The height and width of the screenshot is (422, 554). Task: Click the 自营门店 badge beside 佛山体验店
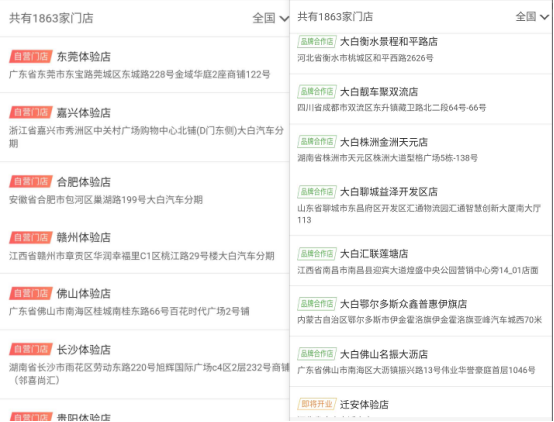(x=31, y=293)
